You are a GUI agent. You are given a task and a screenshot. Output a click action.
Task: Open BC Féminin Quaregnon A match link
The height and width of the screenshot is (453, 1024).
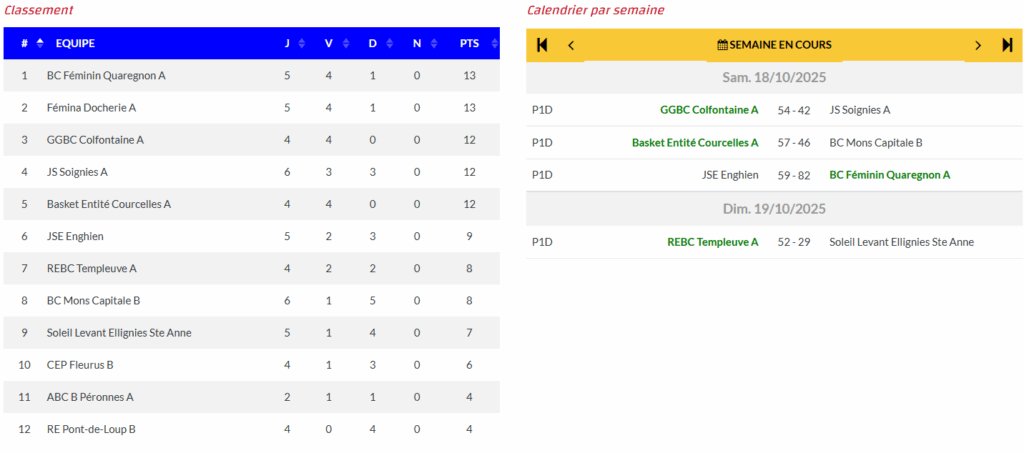pyautogui.click(x=889, y=175)
